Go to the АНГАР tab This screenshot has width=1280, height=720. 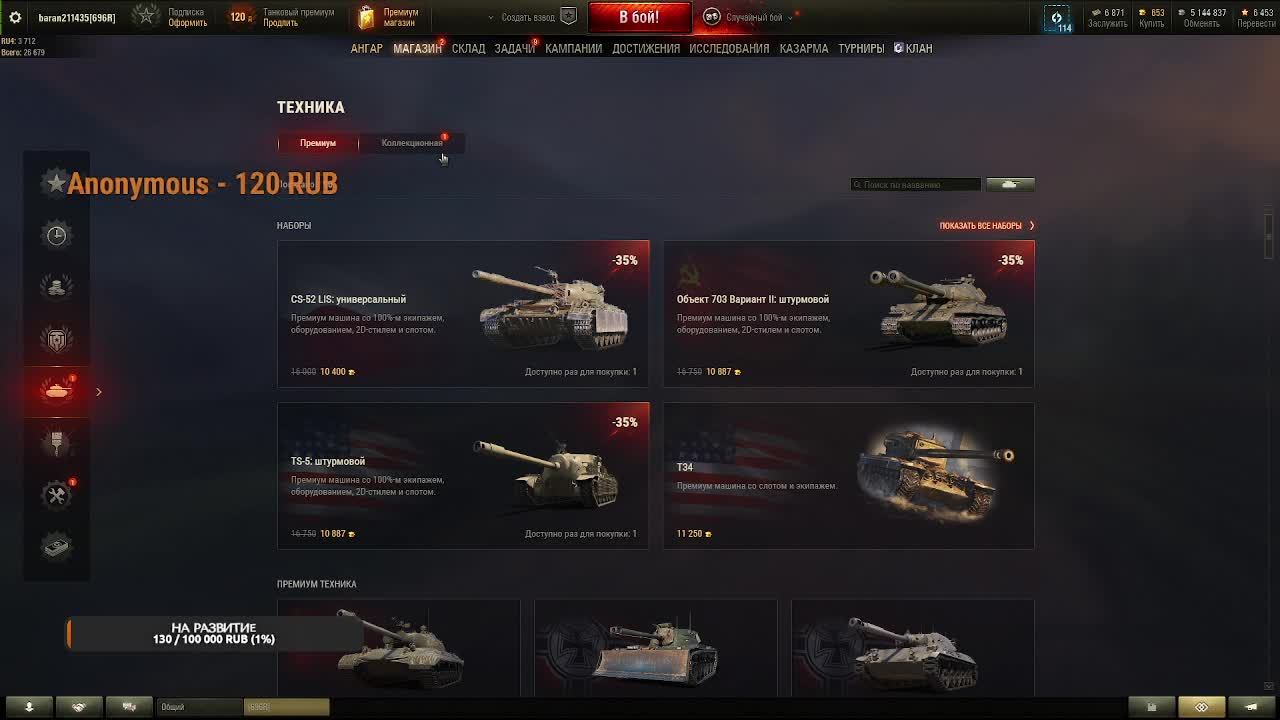click(366, 48)
